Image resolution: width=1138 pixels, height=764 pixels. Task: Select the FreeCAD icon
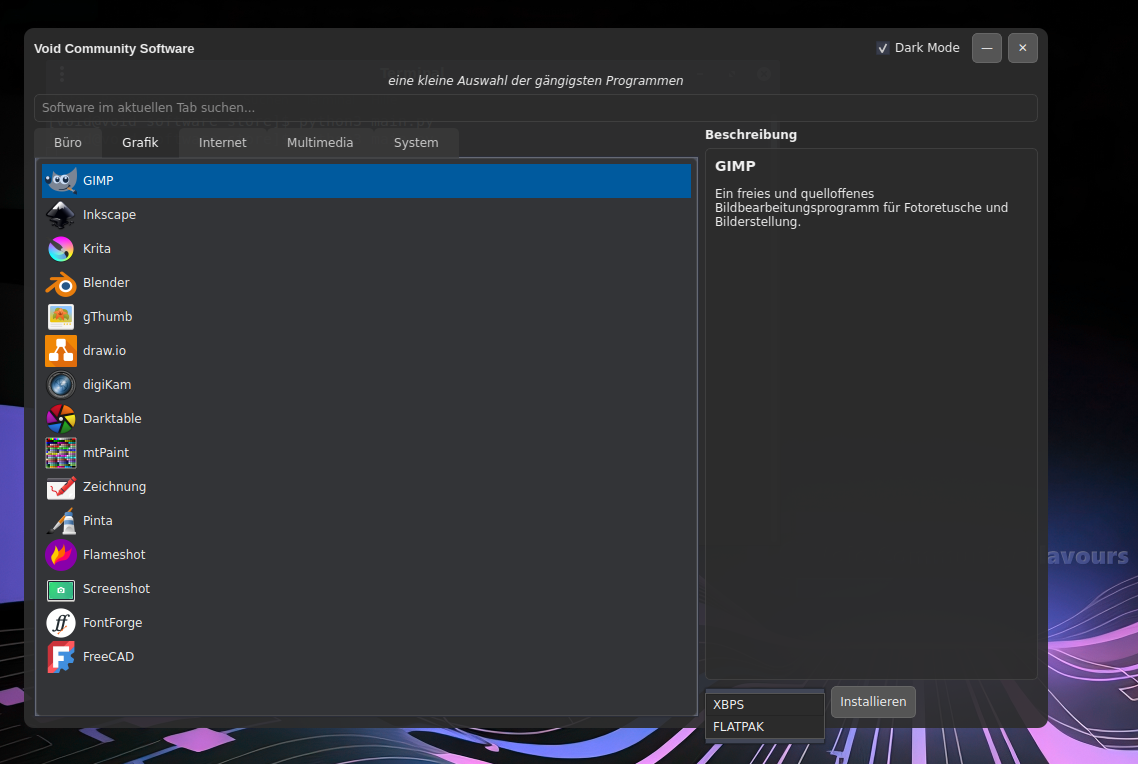pos(61,657)
